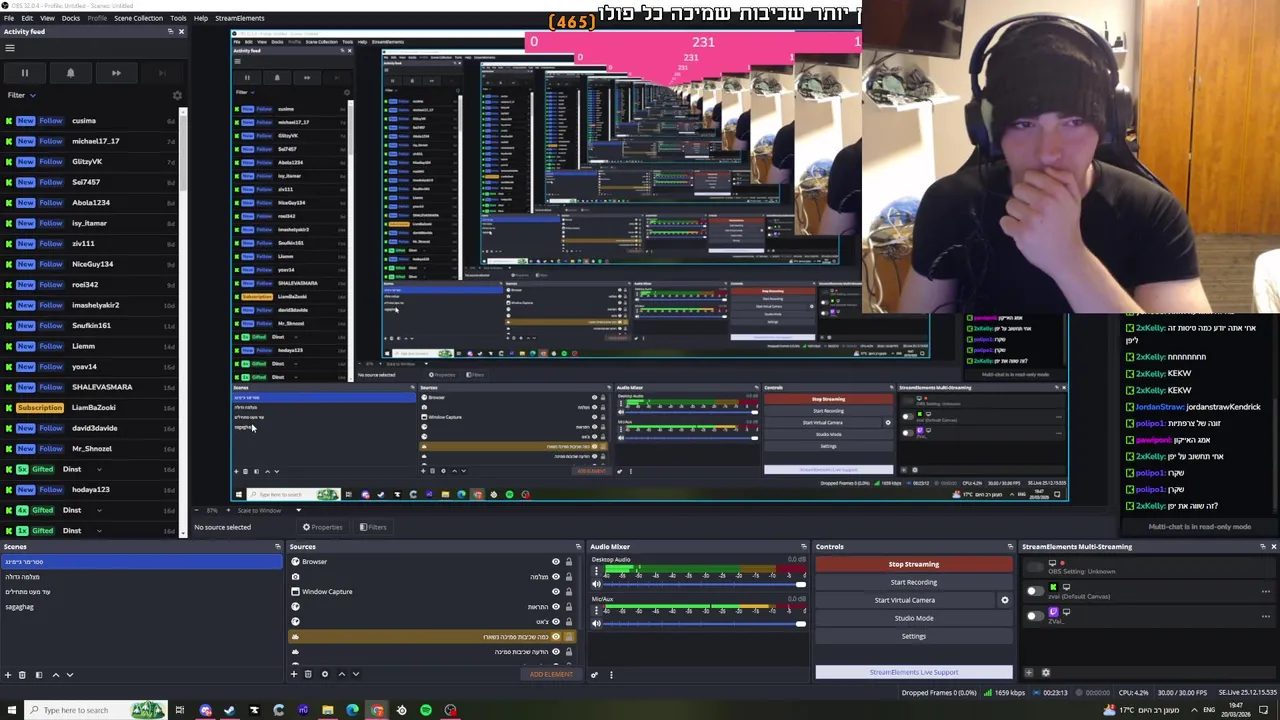Open the Activity feed hamburger menu
Image resolution: width=1280 pixels, height=720 pixels.
(x=10, y=48)
